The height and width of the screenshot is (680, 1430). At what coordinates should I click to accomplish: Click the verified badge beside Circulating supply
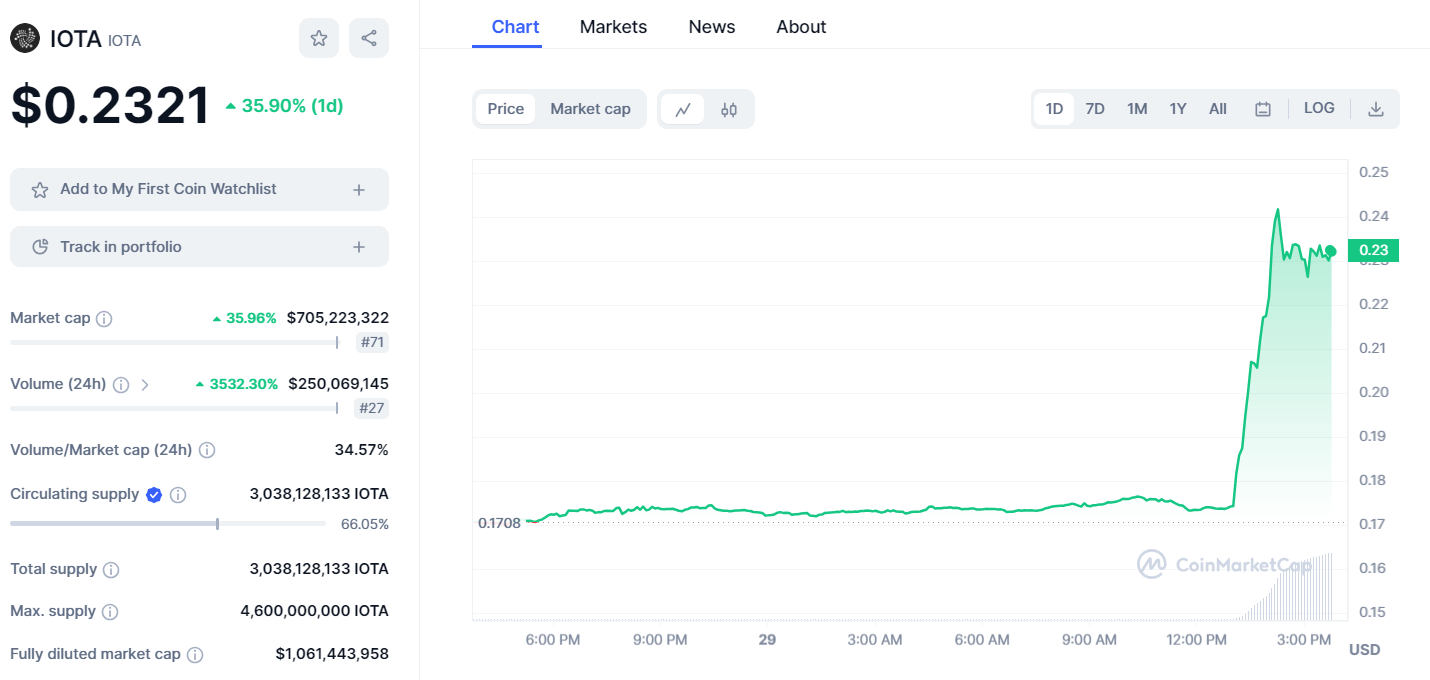154,494
